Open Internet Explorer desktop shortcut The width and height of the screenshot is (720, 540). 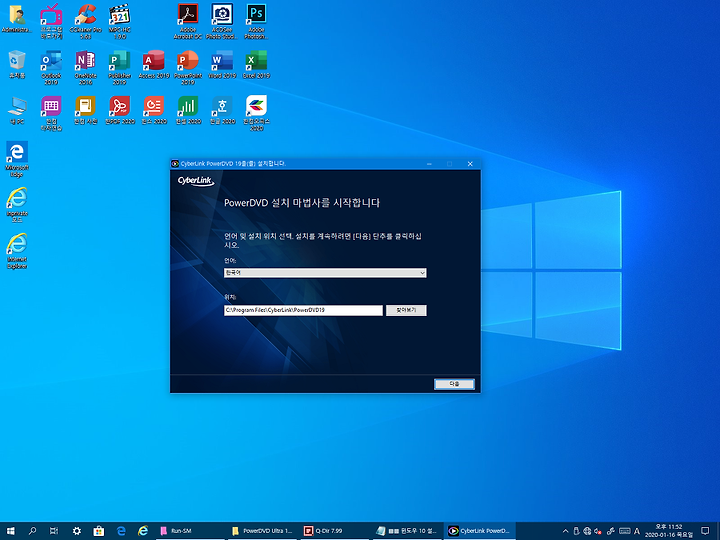point(17,251)
